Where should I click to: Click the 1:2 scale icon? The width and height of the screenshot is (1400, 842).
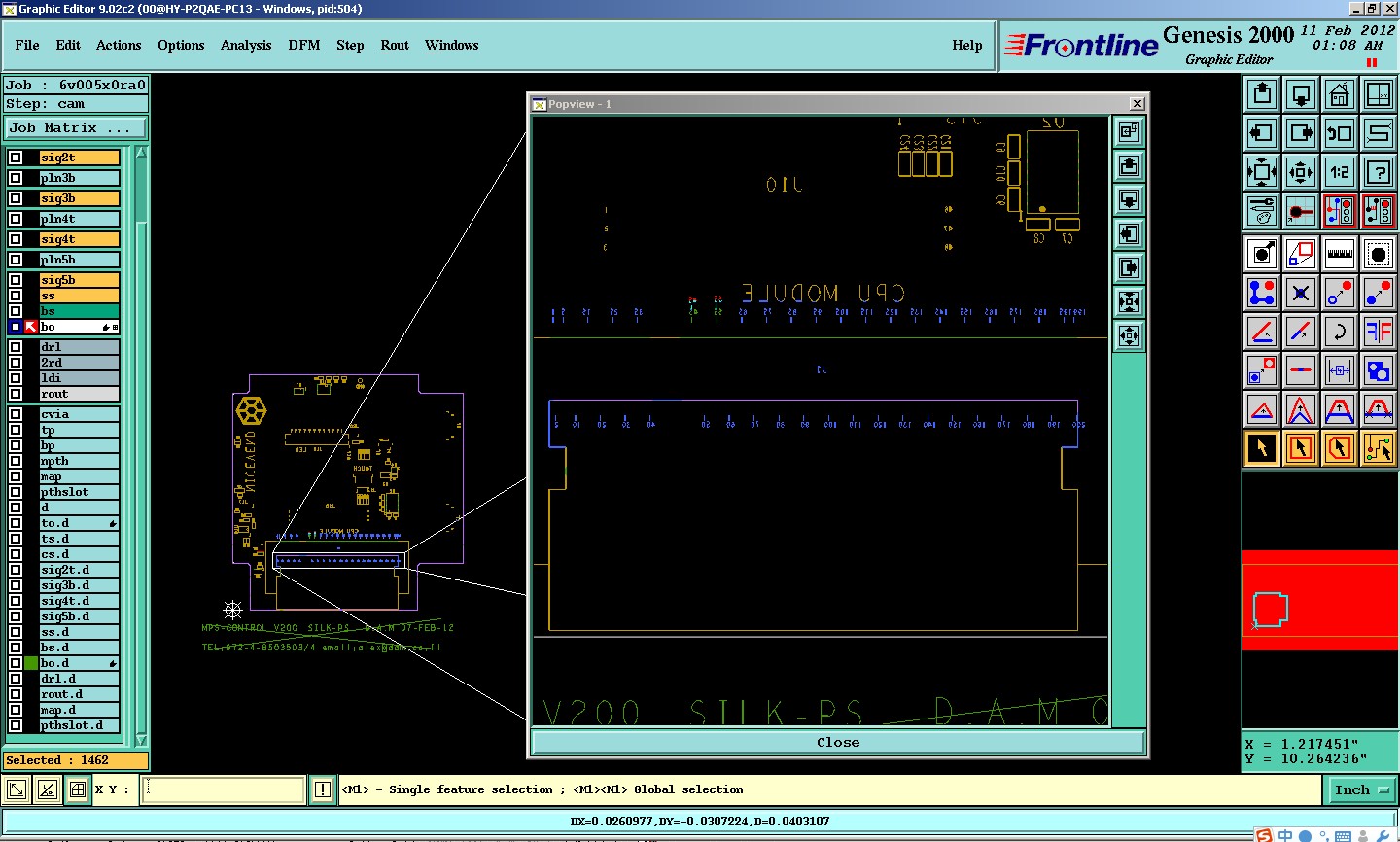(1340, 172)
